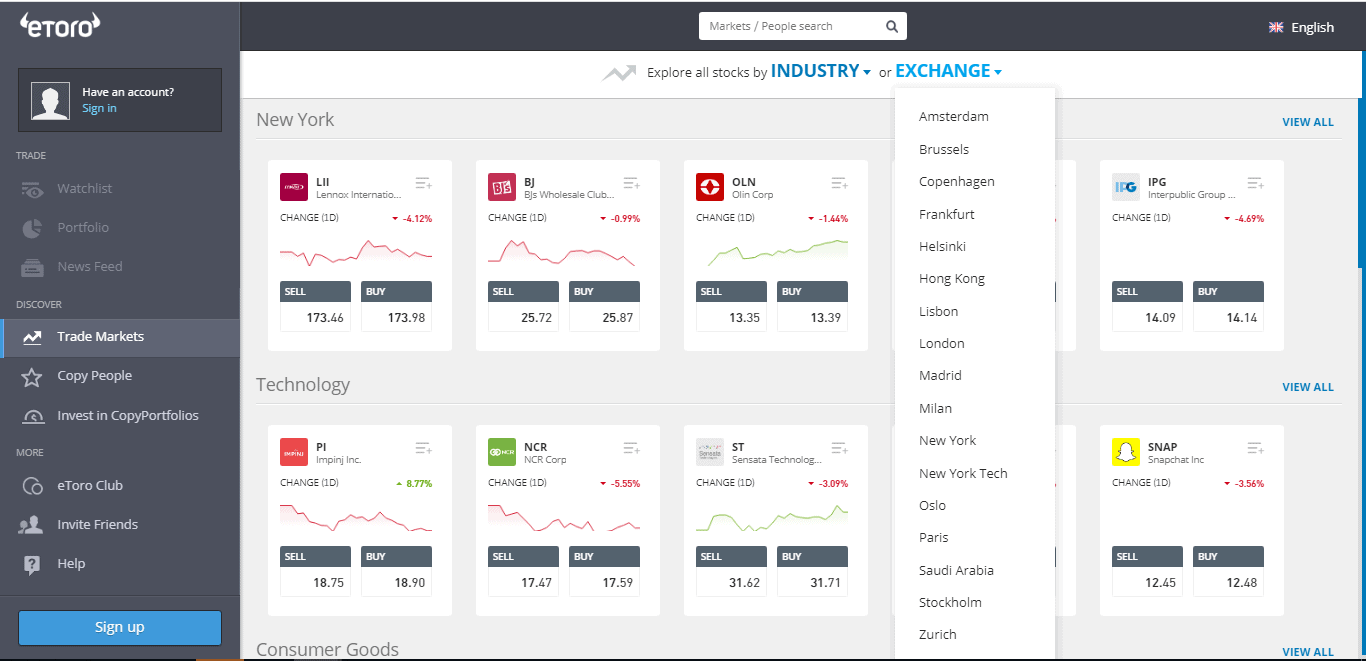Viewport: 1366px width, 661px height.
Task: Click the page vertical scrollbar
Action: (1361, 183)
